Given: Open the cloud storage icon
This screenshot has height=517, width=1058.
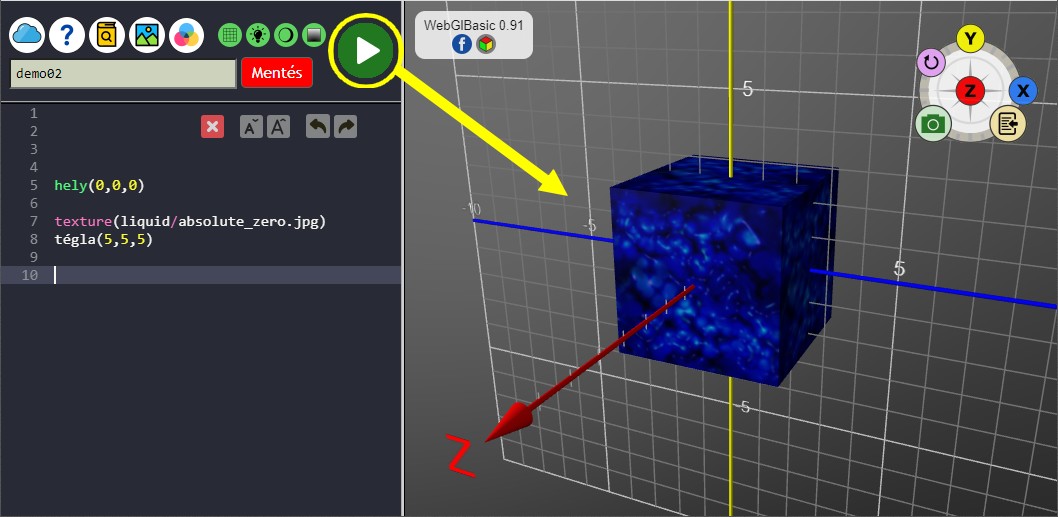Looking at the screenshot, I should click(27, 35).
